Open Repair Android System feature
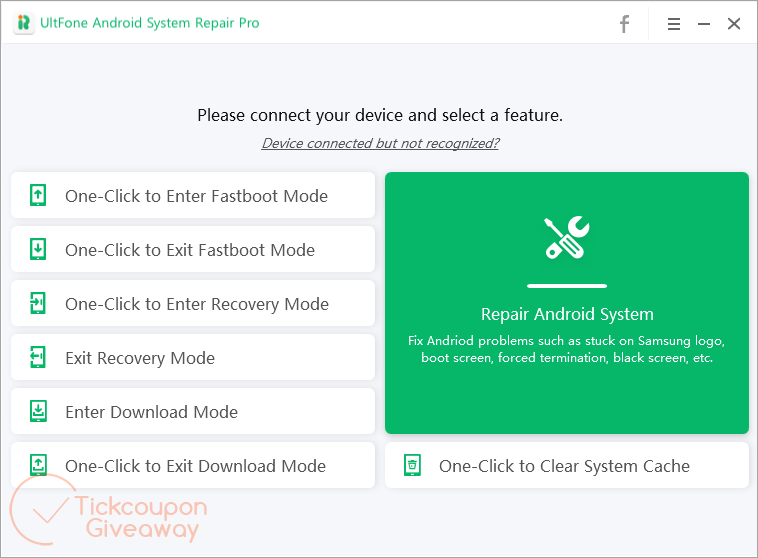The height and width of the screenshot is (558, 758). tap(567, 303)
